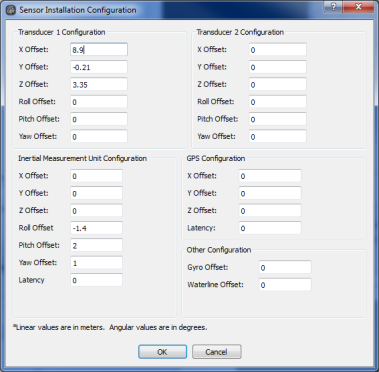Edit the IMU Roll Offset value
This screenshot has height=372, width=379.
(x=96, y=228)
